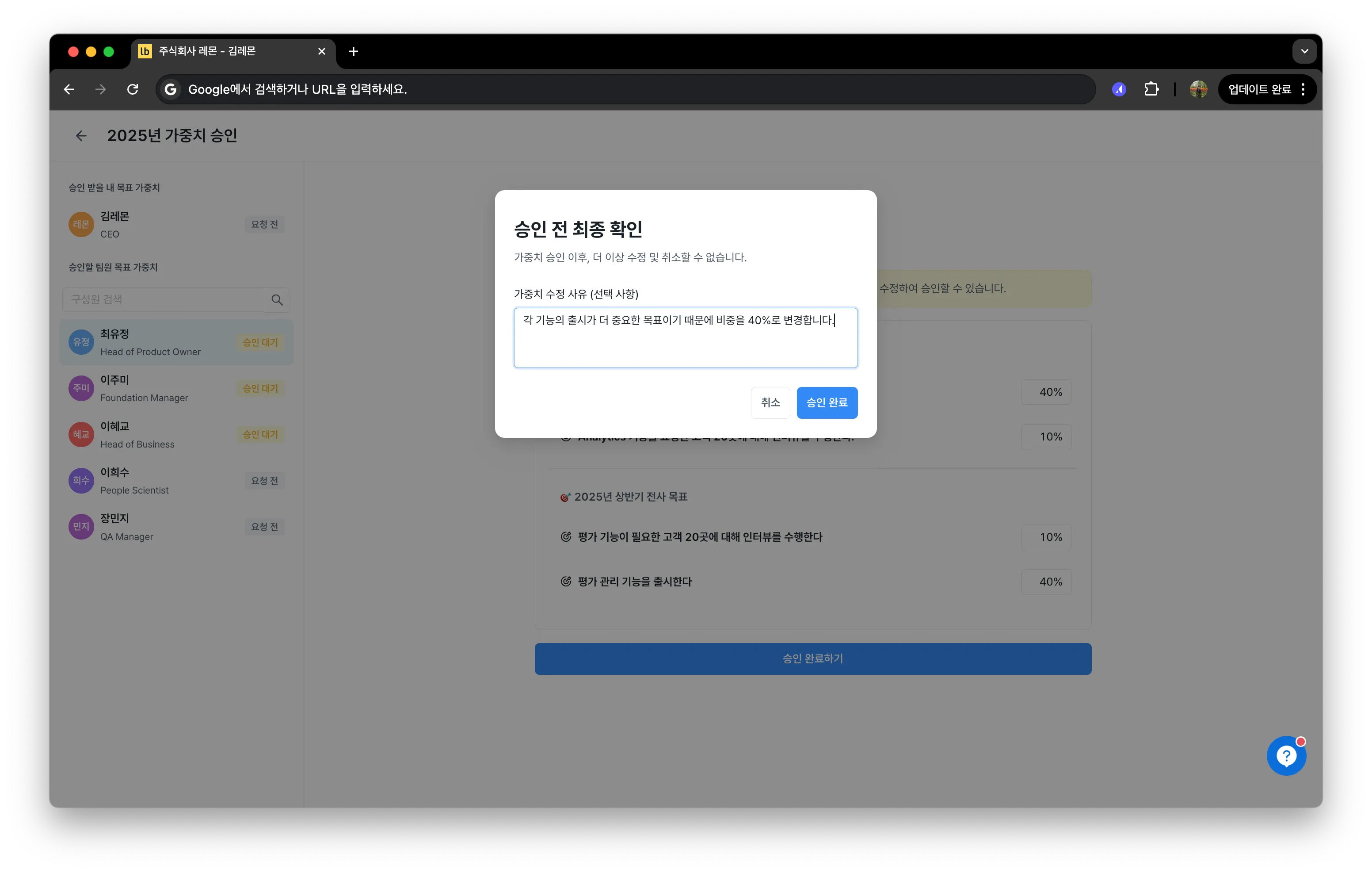The width and height of the screenshot is (1372, 873).
Task: Open the Chrome three-dot menu
Action: click(1303, 89)
